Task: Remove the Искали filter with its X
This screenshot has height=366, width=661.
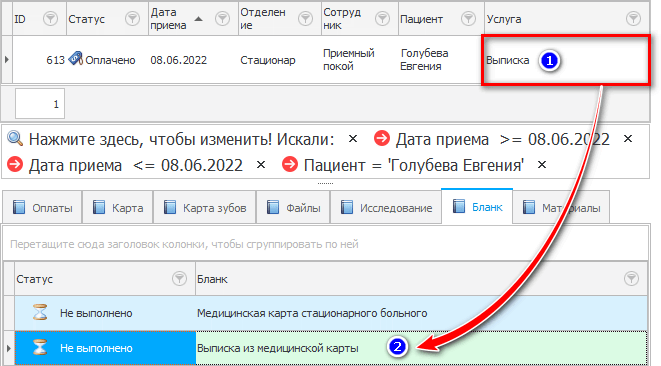Action: tap(353, 139)
